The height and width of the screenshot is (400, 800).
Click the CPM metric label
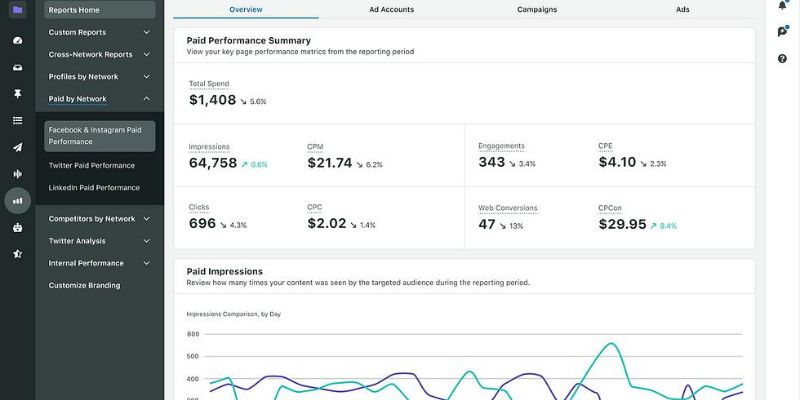[x=315, y=147]
